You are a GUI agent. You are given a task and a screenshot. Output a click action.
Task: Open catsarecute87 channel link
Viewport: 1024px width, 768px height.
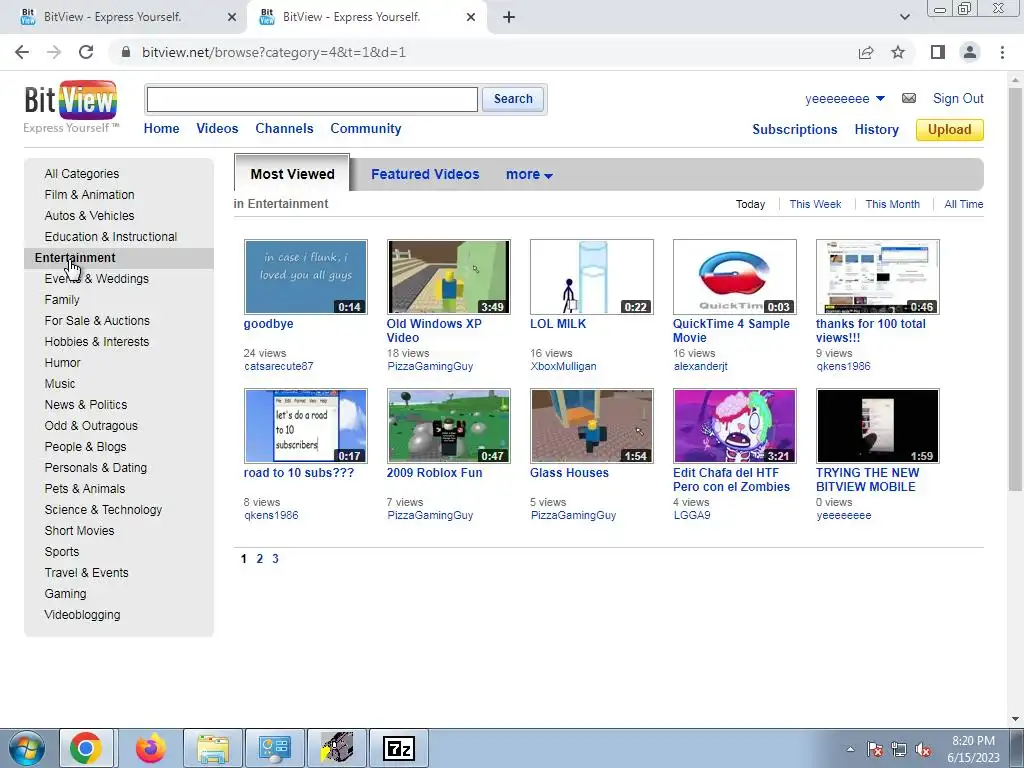point(279,366)
